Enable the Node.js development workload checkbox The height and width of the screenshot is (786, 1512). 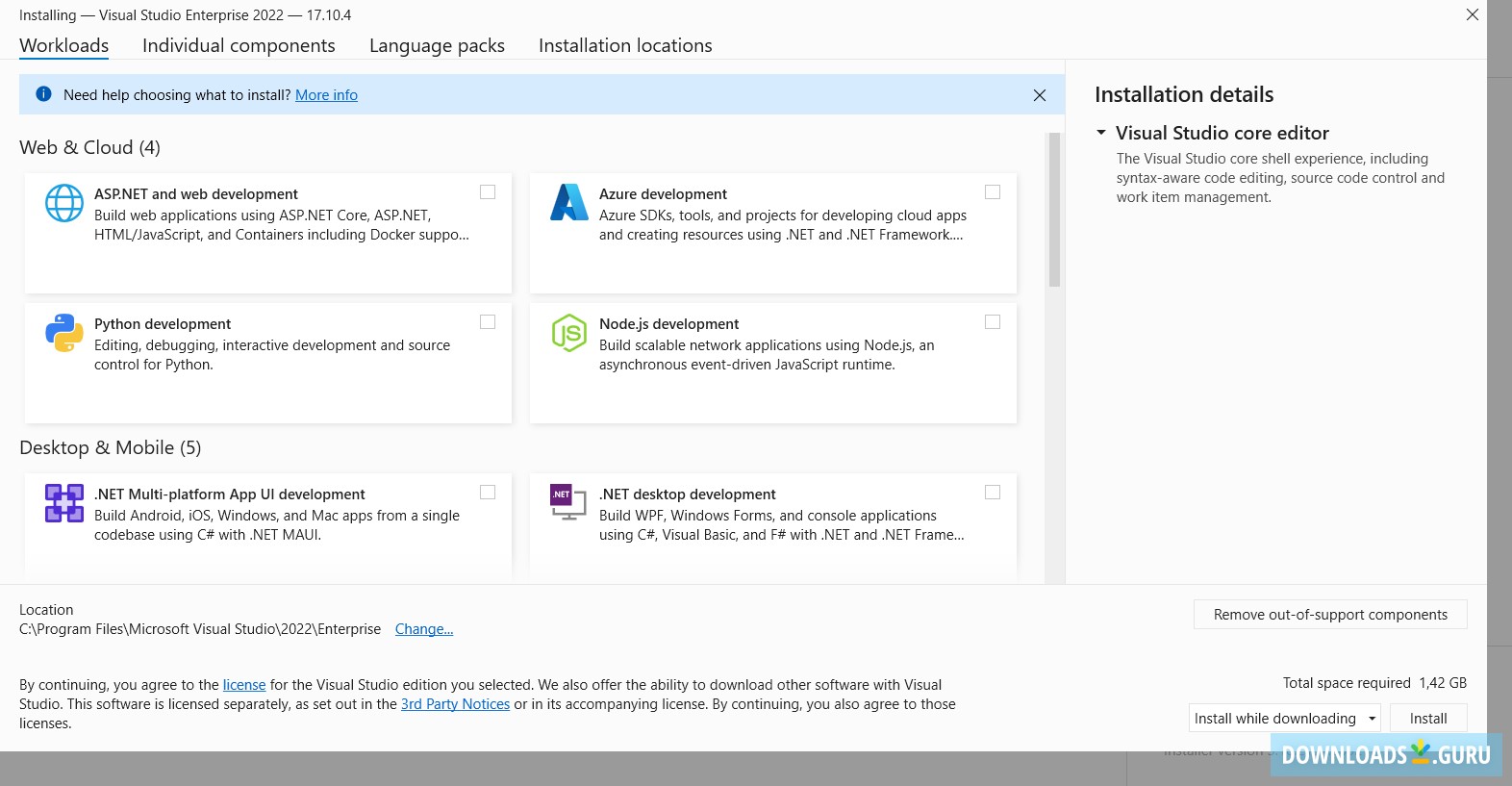click(x=993, y=322)
